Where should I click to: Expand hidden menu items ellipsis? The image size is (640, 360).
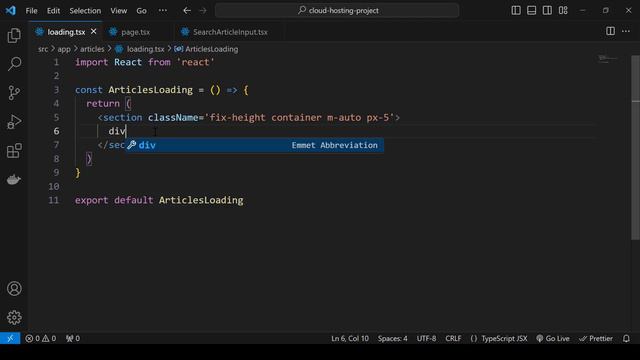[163, 11]
